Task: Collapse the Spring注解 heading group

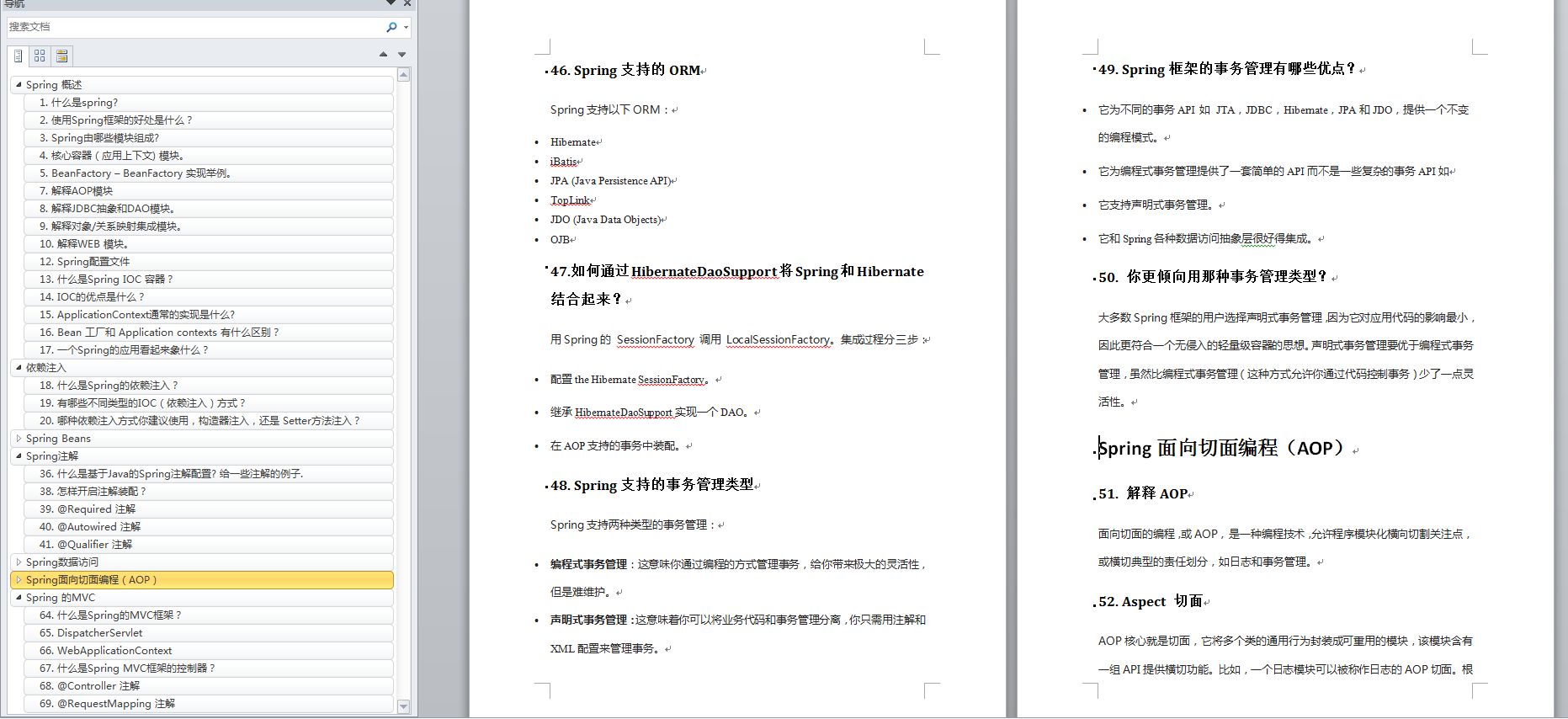Action: click(19, 455)
